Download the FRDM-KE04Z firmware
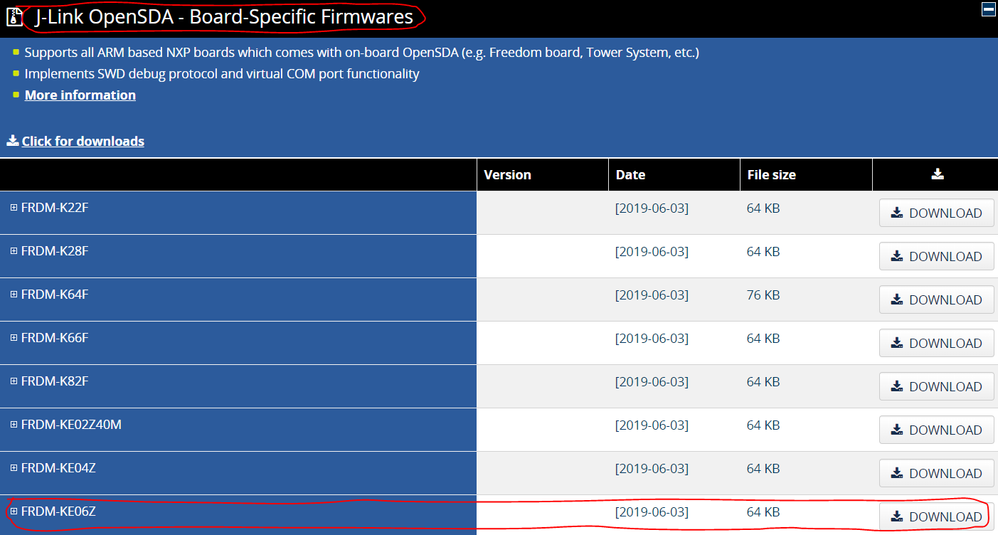 (x=936, y=473)
